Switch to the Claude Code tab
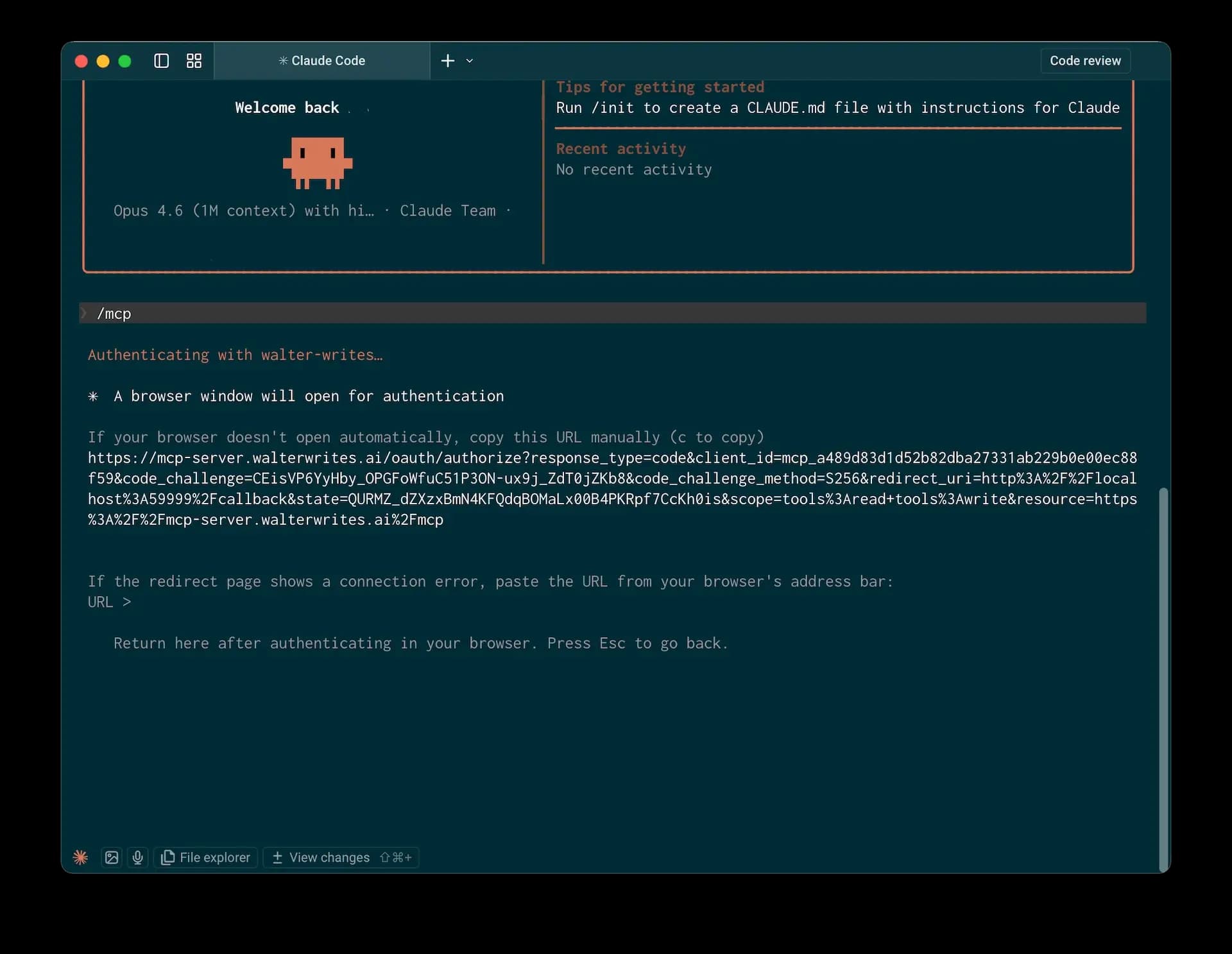This screenshot has width=1232, height=954. tap(321, 60)
